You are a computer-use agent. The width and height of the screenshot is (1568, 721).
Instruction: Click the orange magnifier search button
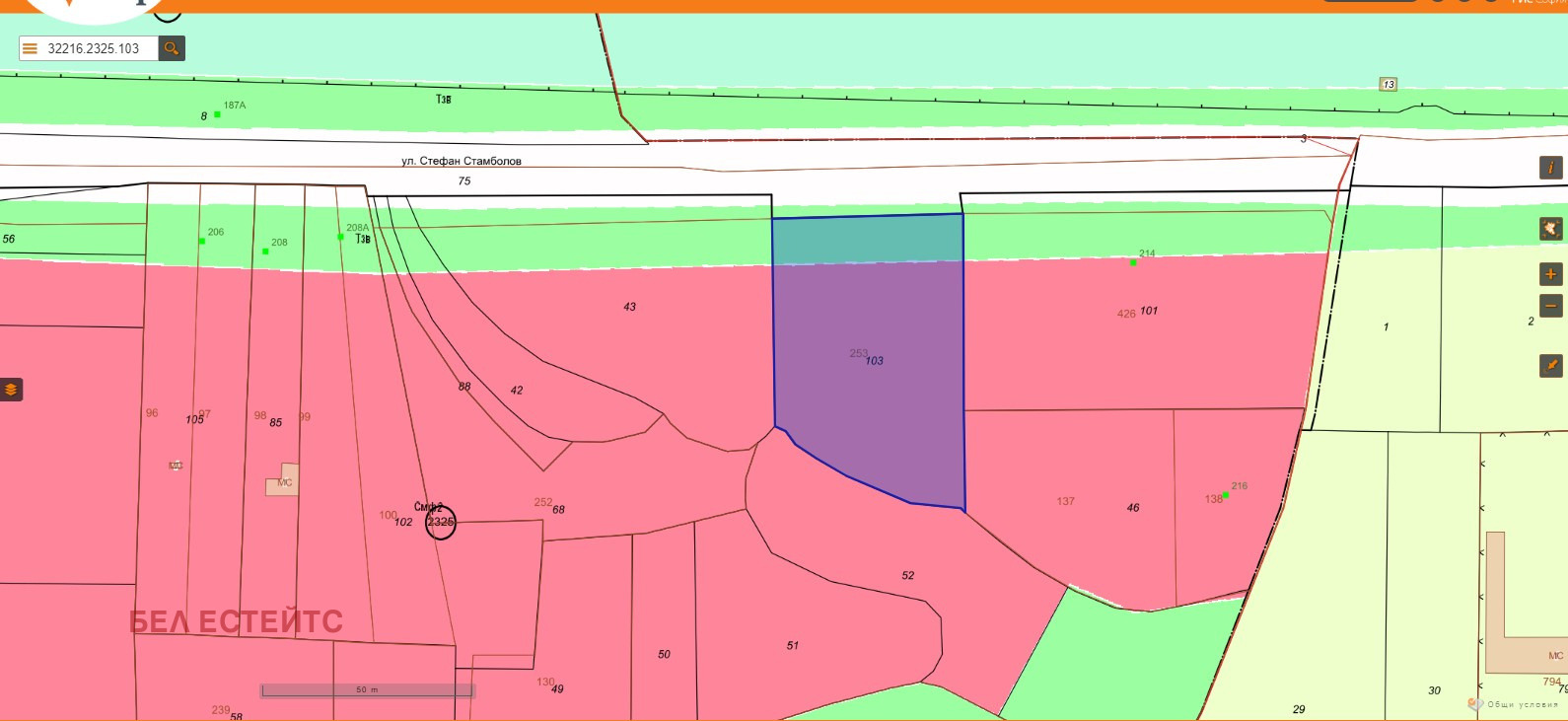click(x=172, y=48)
